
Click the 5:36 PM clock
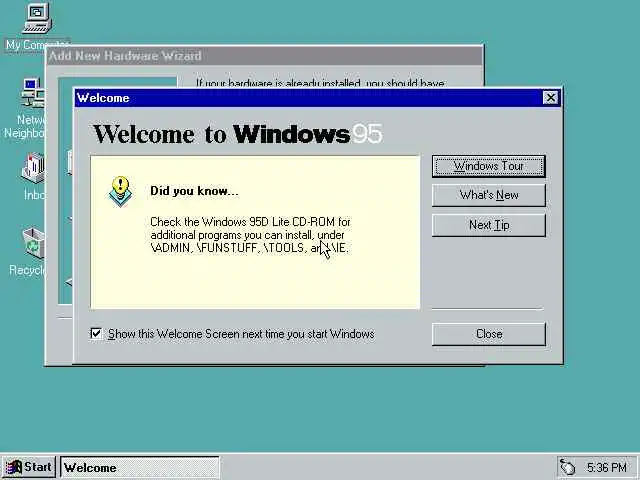point(607,467)
